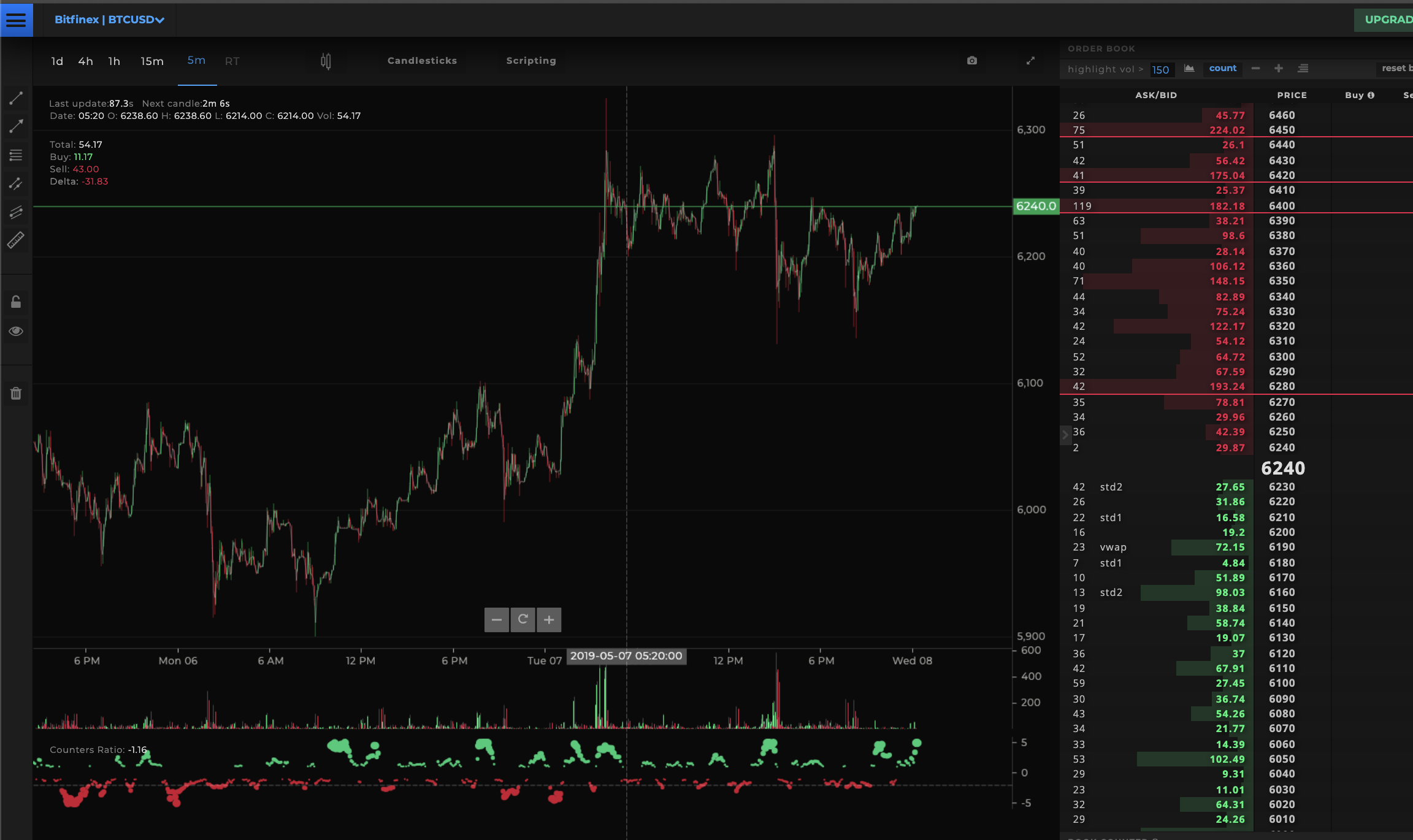Click the UPGRADE button
This screenshot has height=840, width=1413.
pyautogui.click(x=1385, y=20)
